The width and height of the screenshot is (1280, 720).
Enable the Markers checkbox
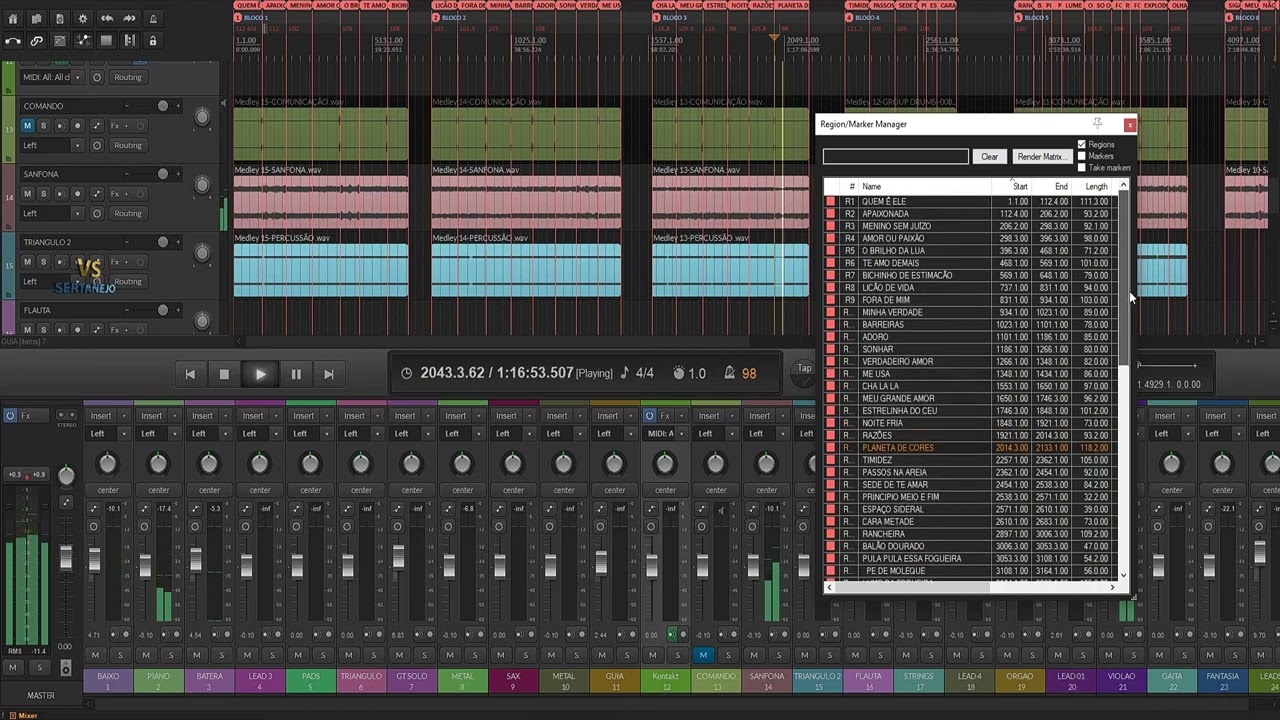coord(1081,156)
